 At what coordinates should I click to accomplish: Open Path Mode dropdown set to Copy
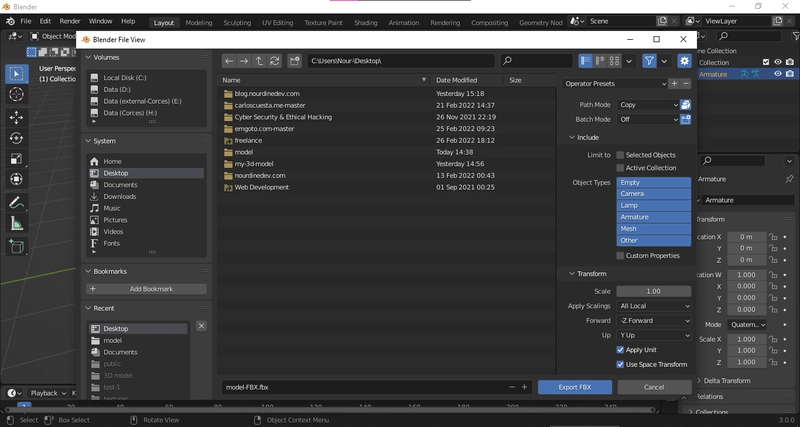coord(647,105)
